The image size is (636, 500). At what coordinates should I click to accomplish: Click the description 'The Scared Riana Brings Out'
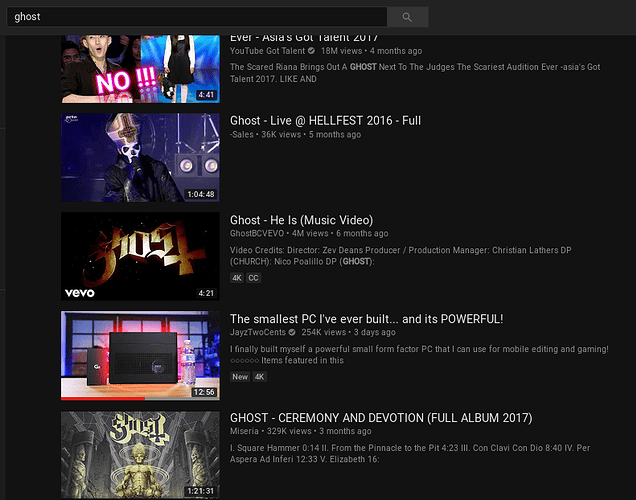[x=415, y=73]
